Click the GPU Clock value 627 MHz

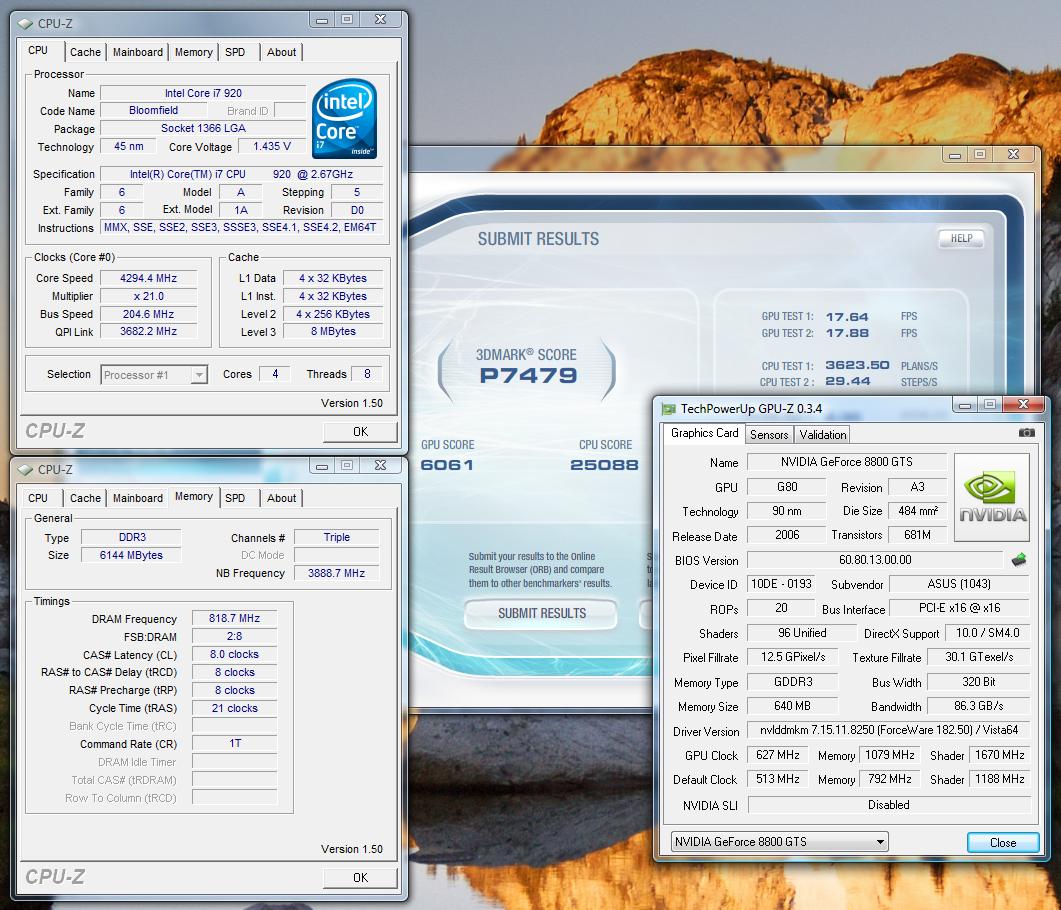click(777, 755)
